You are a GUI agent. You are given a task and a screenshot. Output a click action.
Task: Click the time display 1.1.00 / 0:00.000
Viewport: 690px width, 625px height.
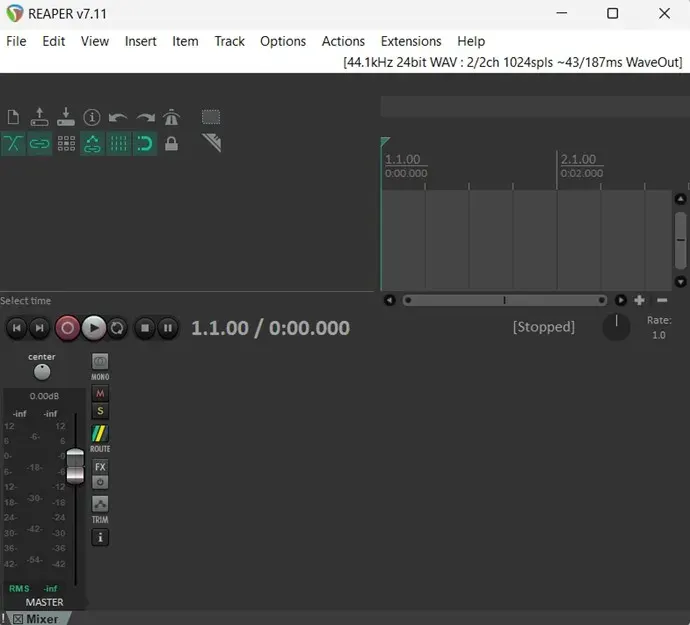[x=270, y=328]
